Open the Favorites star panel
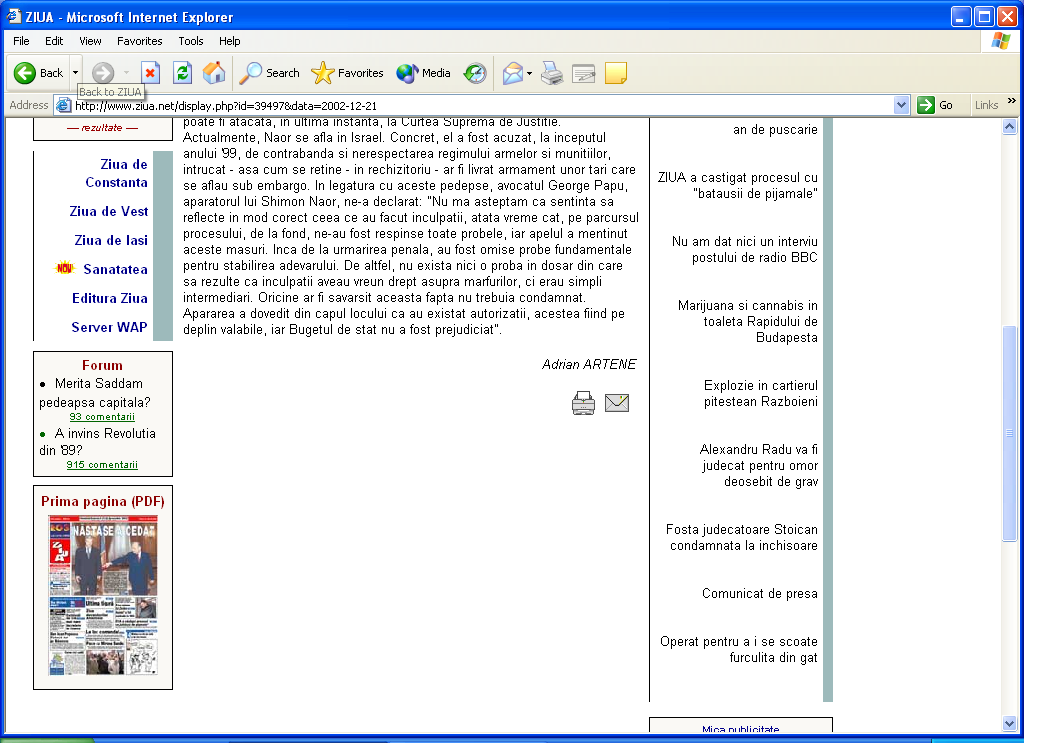The image size is (1047, 743). pos(347,73)
